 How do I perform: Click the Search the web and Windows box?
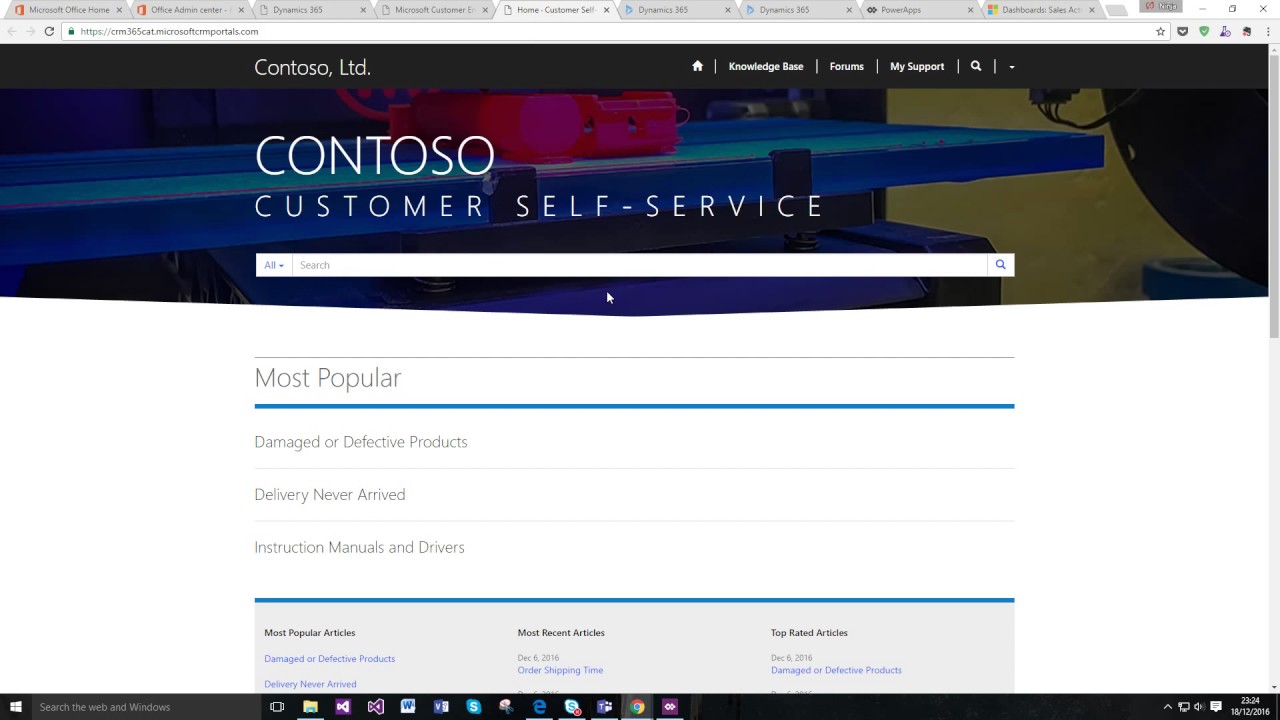click(147, 707)
